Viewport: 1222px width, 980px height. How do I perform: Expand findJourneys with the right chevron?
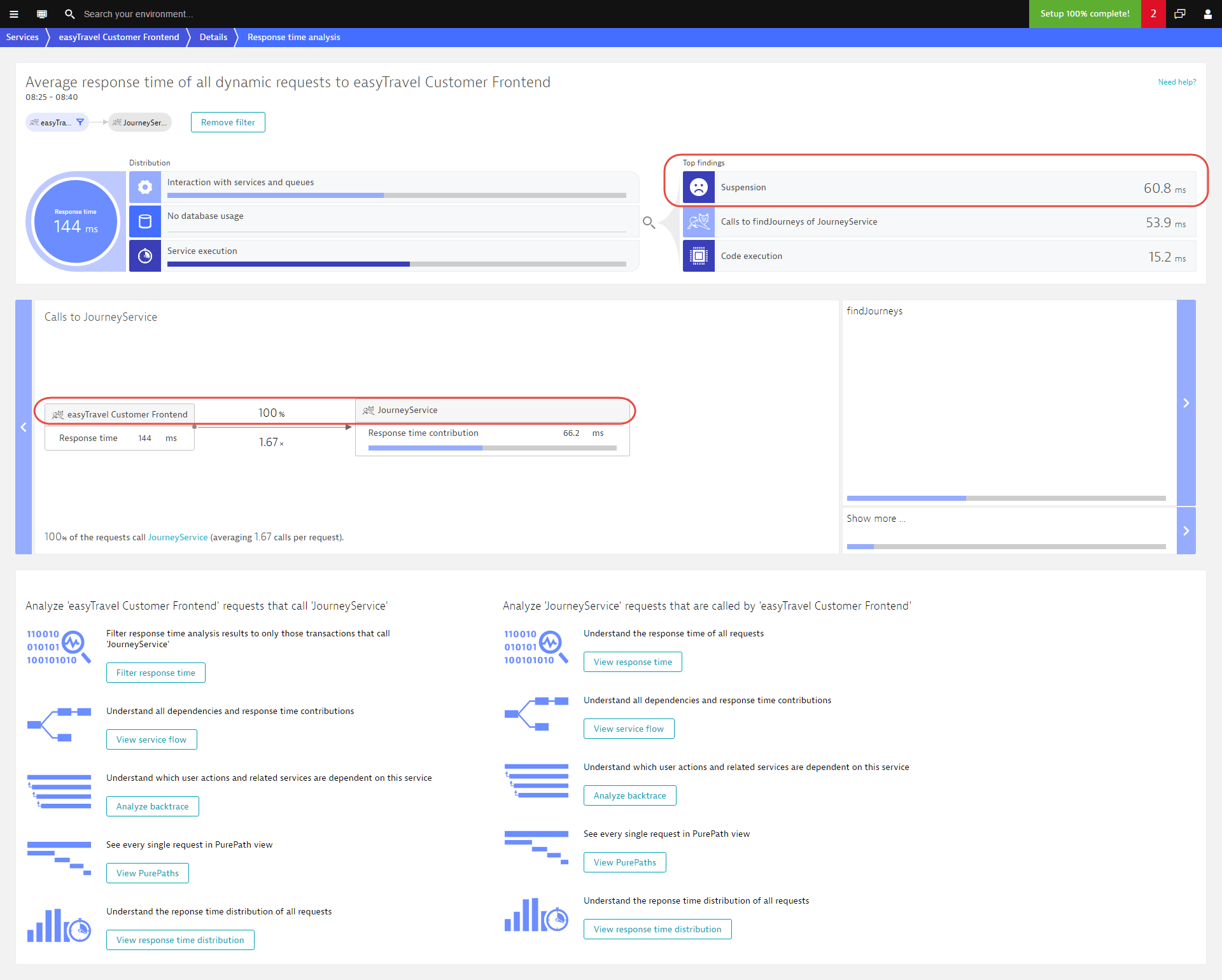pyautogui.click(x=1186, y=403)
